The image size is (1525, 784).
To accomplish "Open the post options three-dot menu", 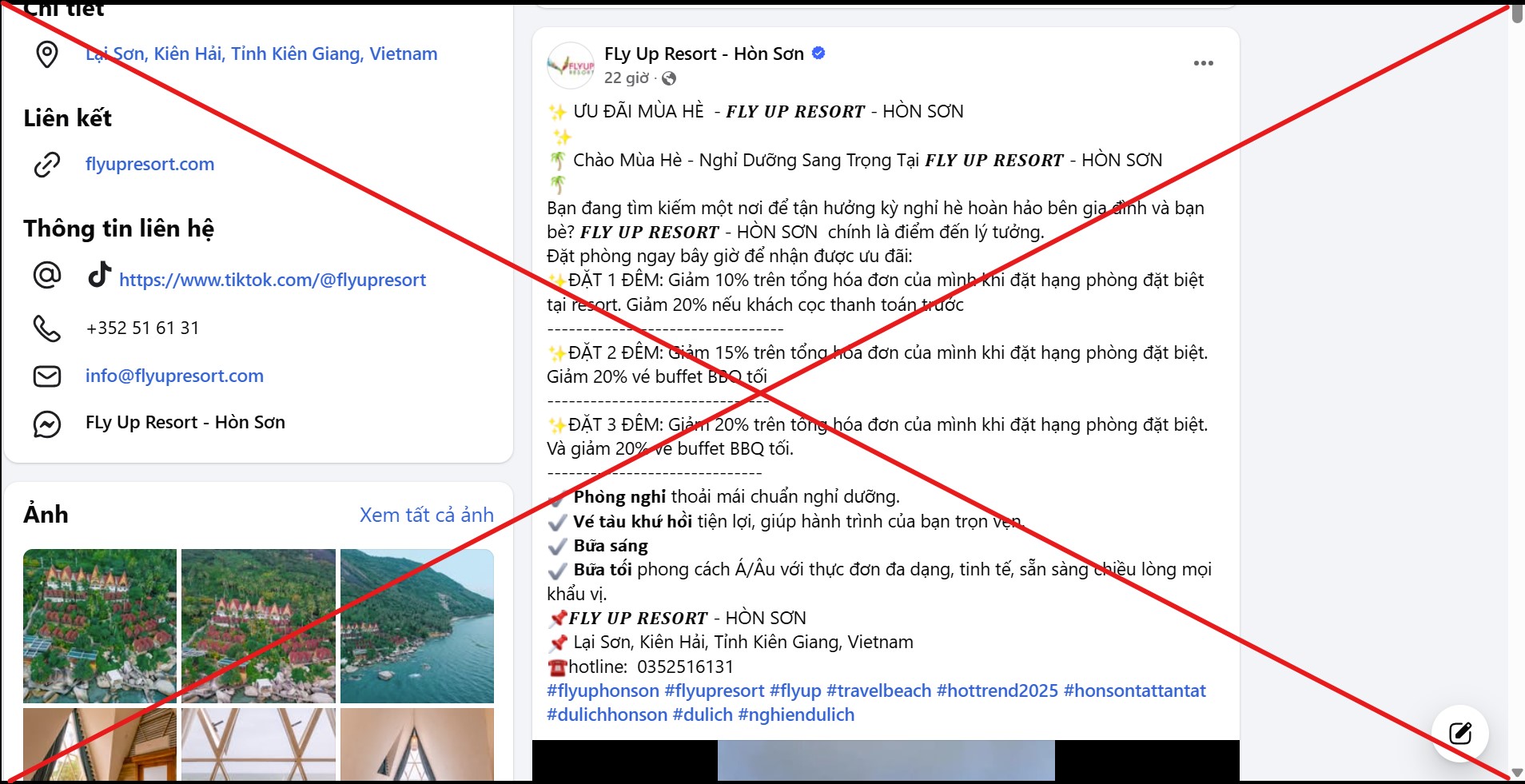I will (1204, 62).
